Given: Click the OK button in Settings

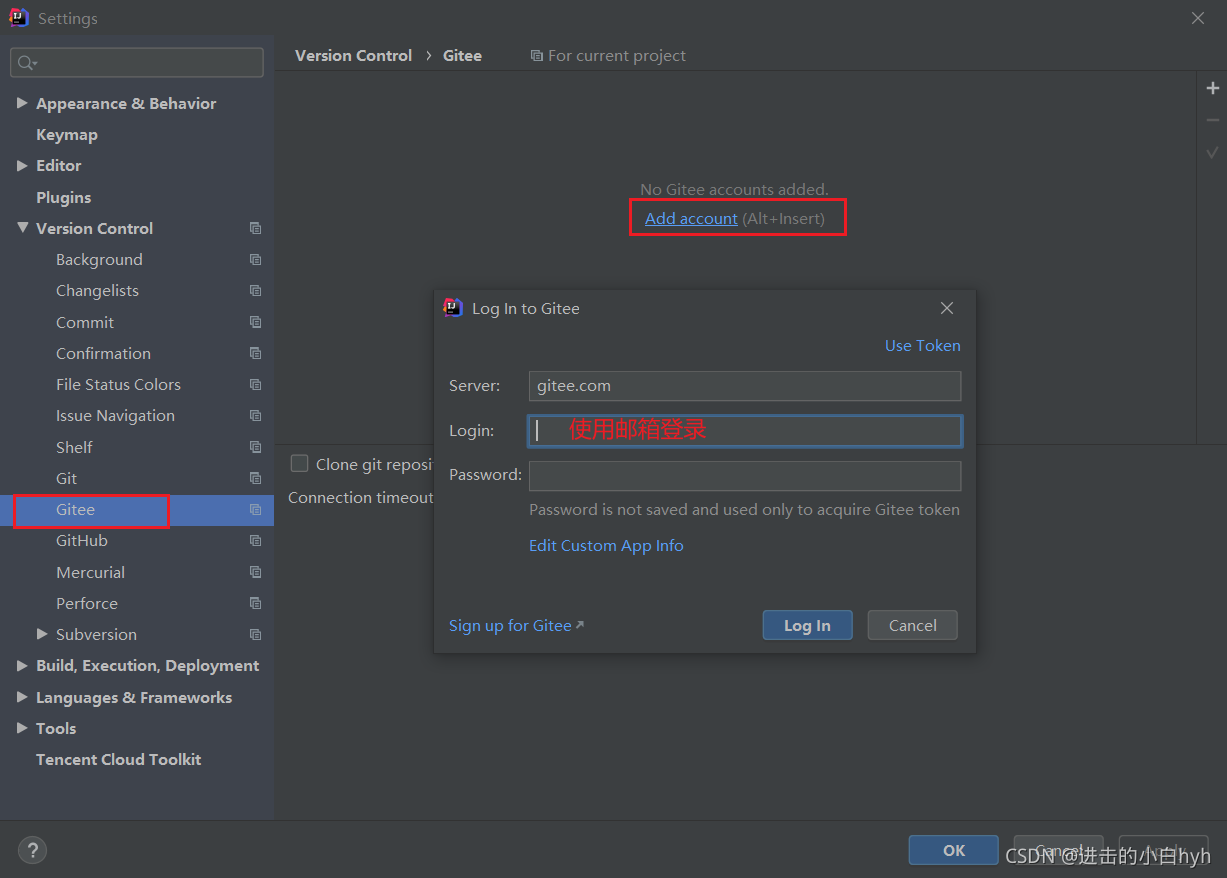Looking at the screenshot, I should (x=954, y=850).
